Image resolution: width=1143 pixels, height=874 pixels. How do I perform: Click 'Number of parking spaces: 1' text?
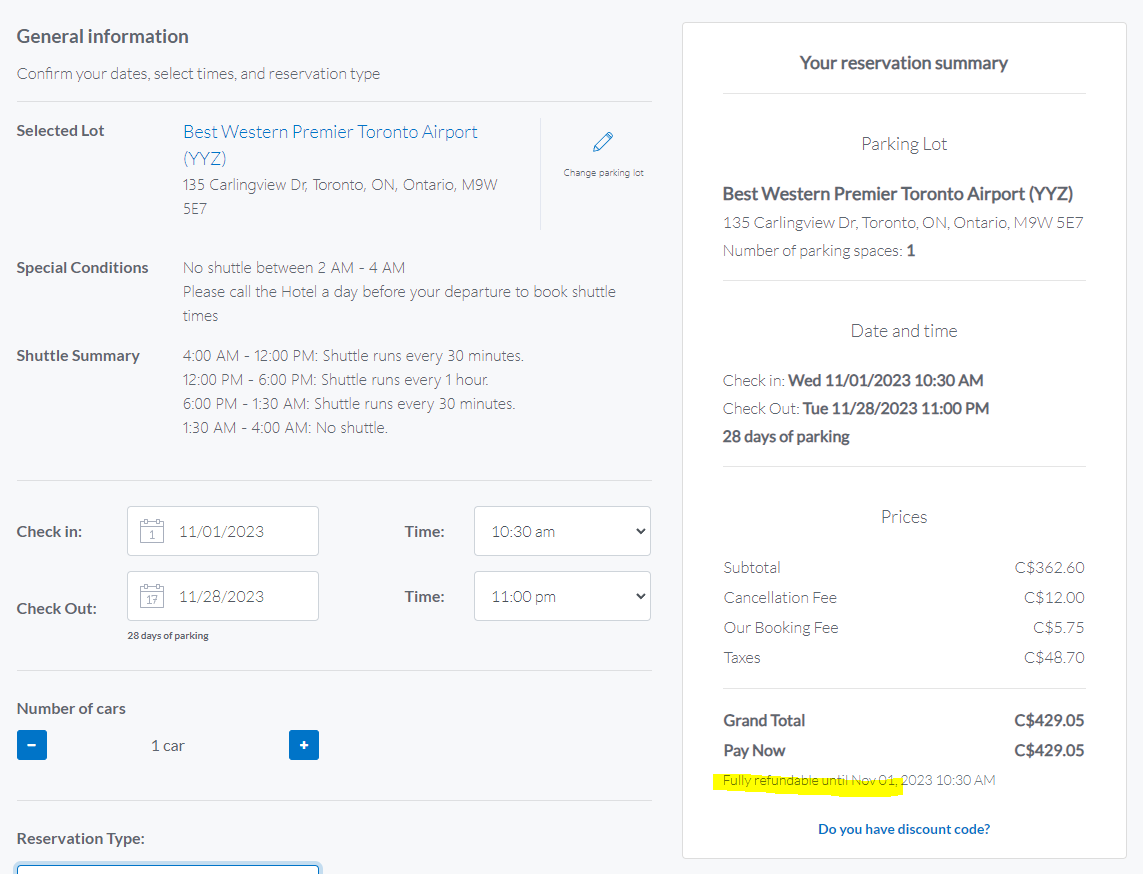click(819, 251)
